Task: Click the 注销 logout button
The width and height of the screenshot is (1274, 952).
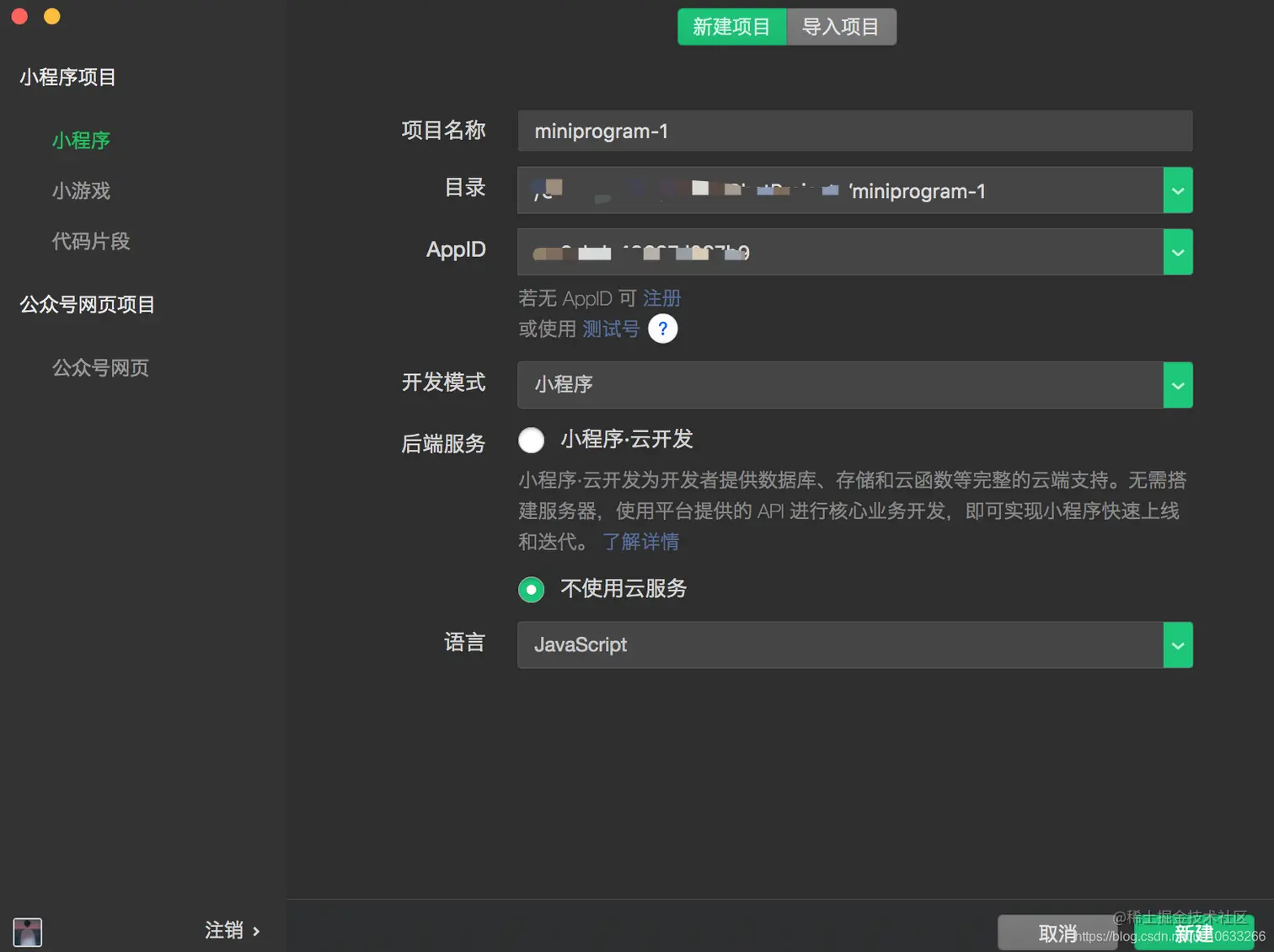Action: (x=232, y=930)
